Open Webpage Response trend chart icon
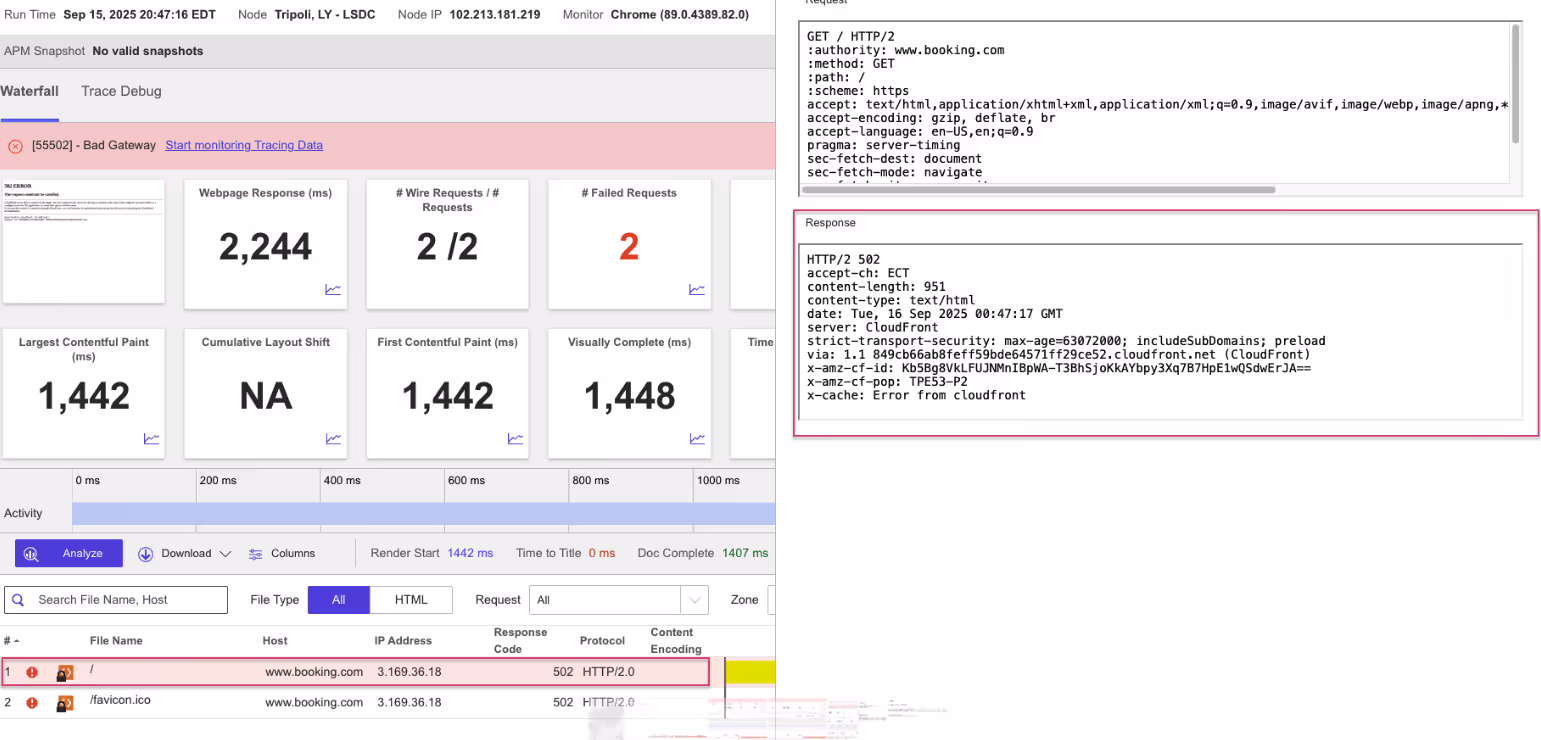The image size is (1541, 740). pyautogui.click(x=333, y=290)
